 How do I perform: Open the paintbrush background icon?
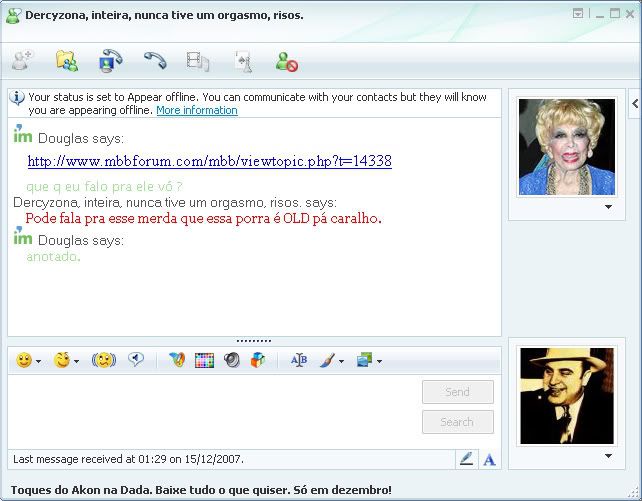pyautogui.click(x=327, y=360)
